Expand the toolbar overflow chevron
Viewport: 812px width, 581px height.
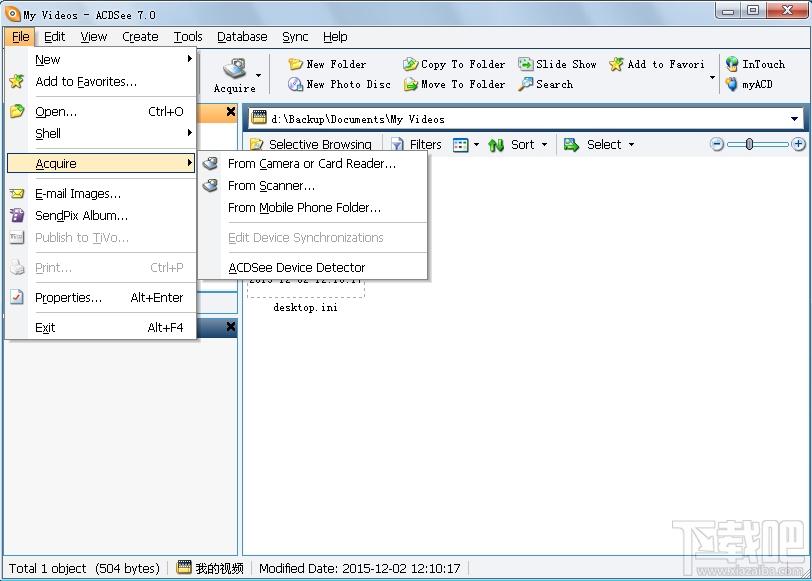point(713,78)
